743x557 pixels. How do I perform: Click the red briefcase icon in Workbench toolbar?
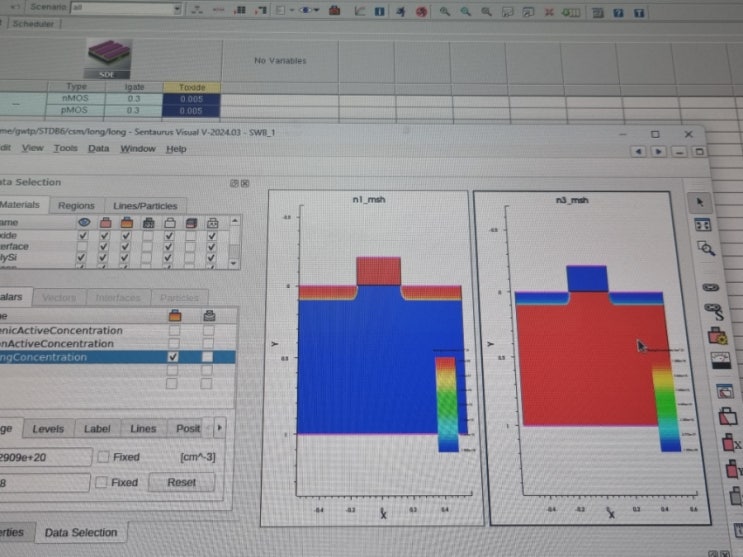335,10
